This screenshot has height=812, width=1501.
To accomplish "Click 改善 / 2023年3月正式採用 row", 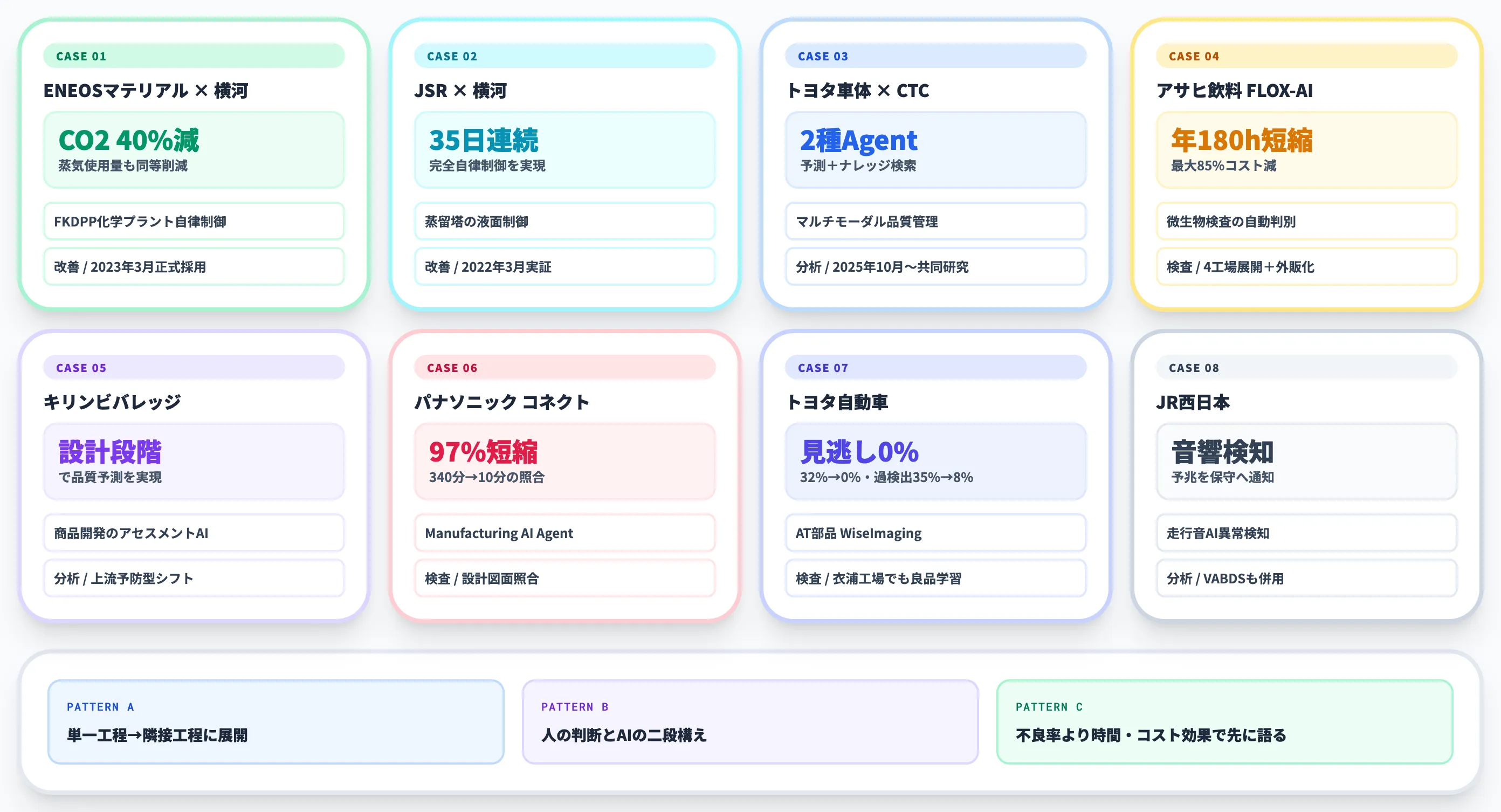I will pyautogui.click(x=194, y=267).
